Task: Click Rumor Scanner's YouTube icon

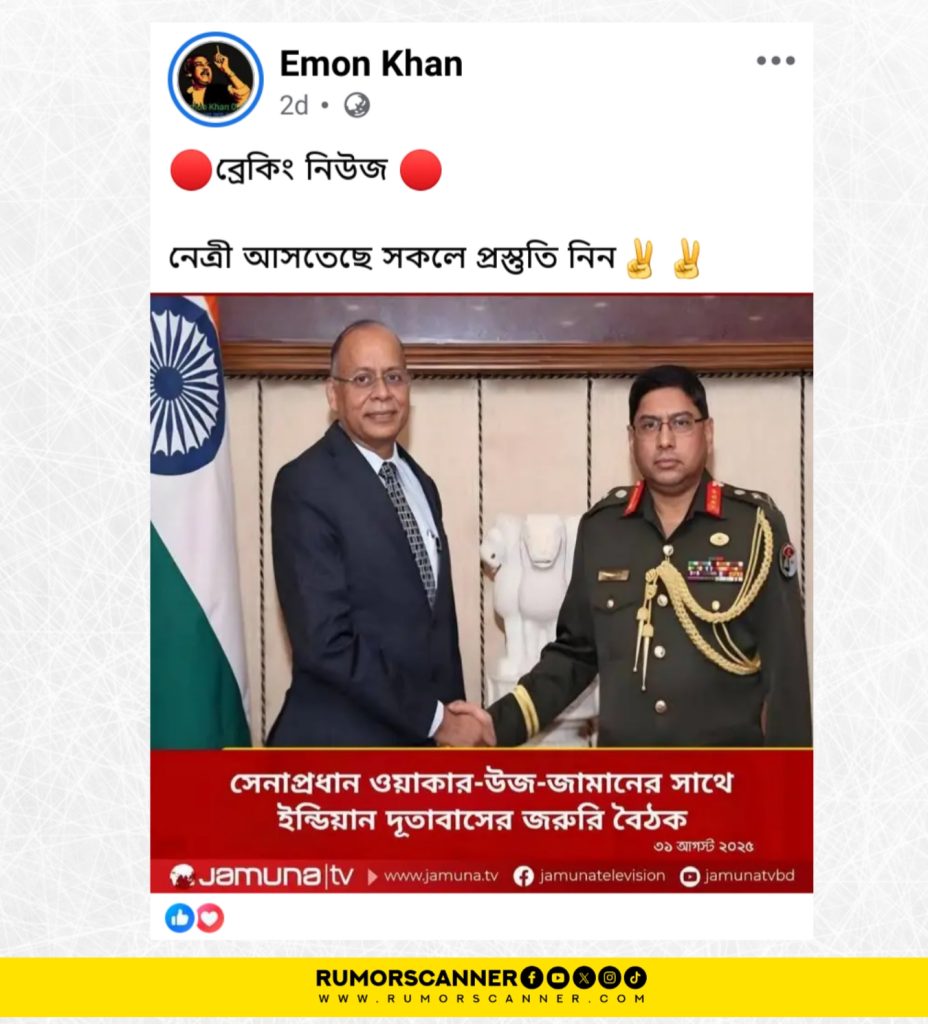Action: (558, 978)
